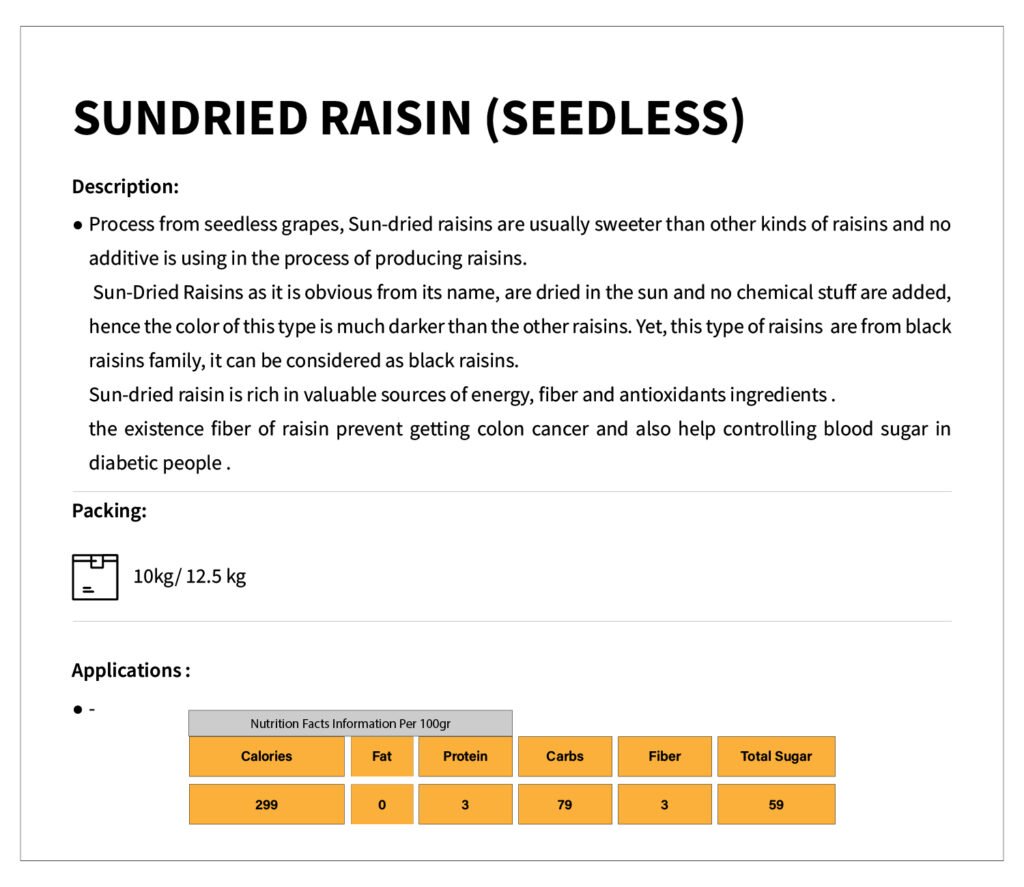This screenshot has width=1024, height=887.
Task: Click the bullet dash under Applications
Action: (x=91, y=709)
